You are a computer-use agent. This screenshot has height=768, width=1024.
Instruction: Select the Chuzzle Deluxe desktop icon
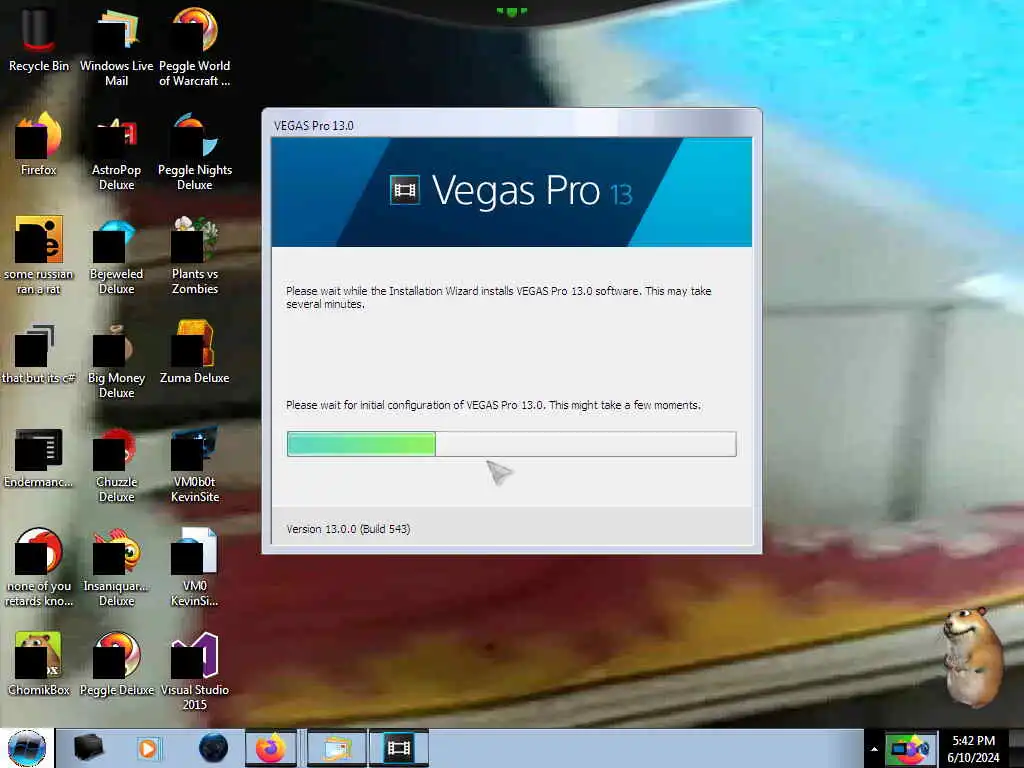click(116, 464)
